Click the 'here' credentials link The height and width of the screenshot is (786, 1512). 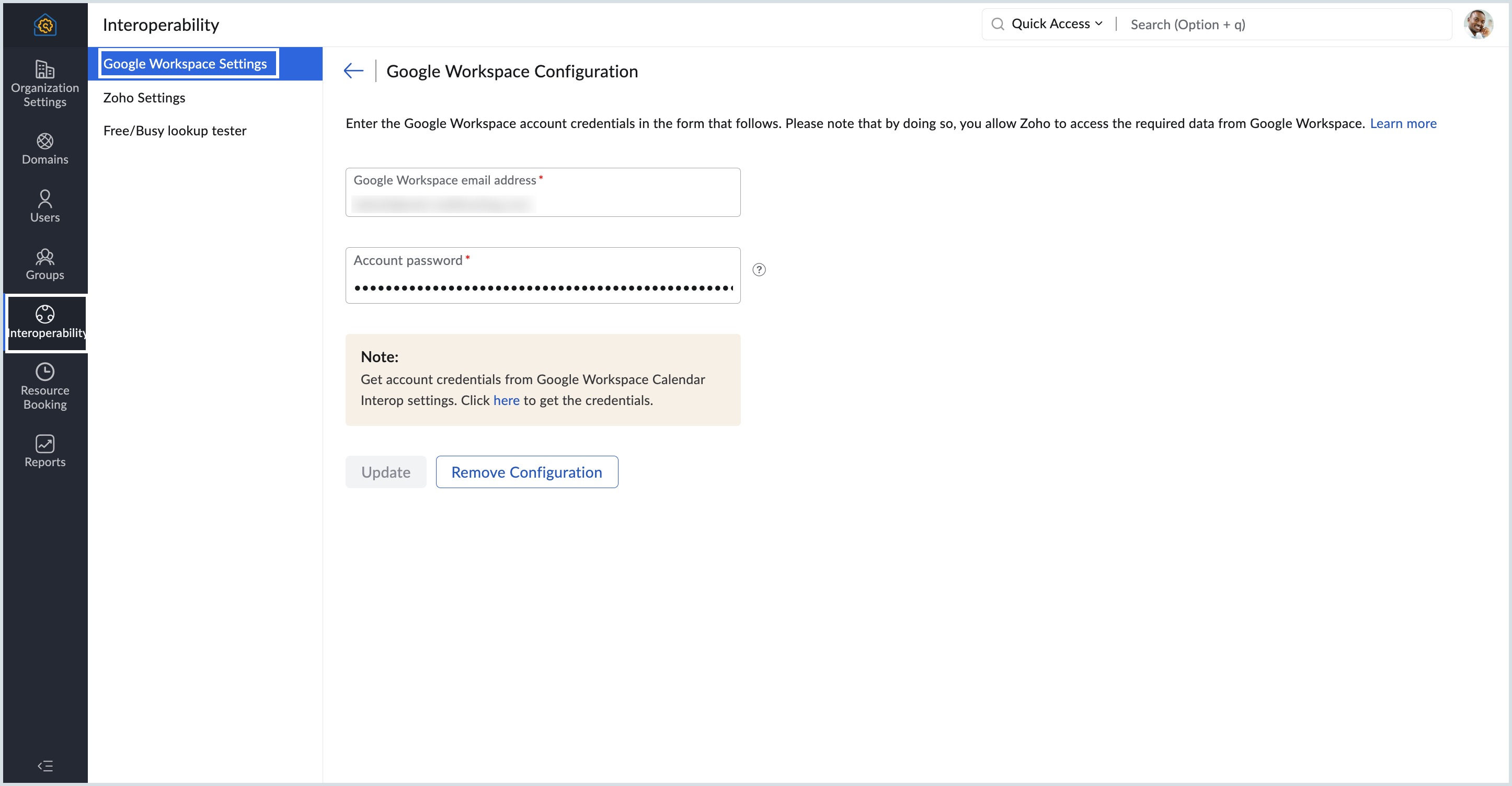pos(506,400)
